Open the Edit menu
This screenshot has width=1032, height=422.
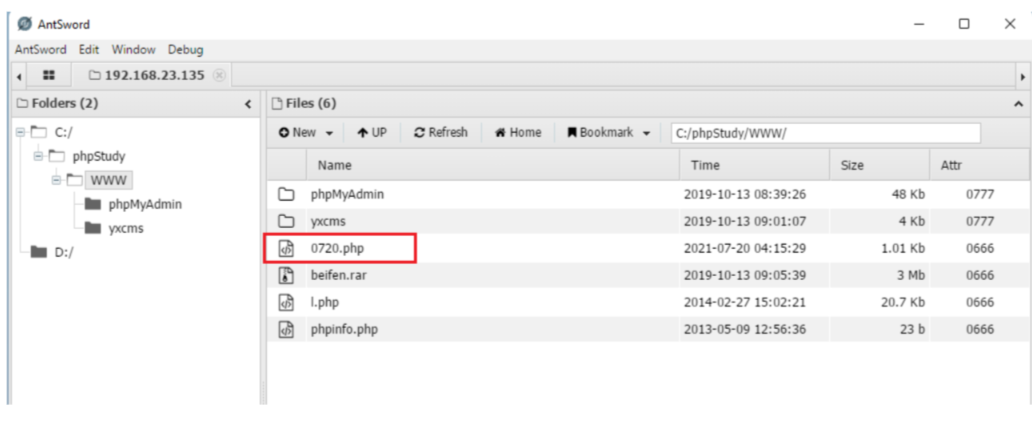(89, 49)
